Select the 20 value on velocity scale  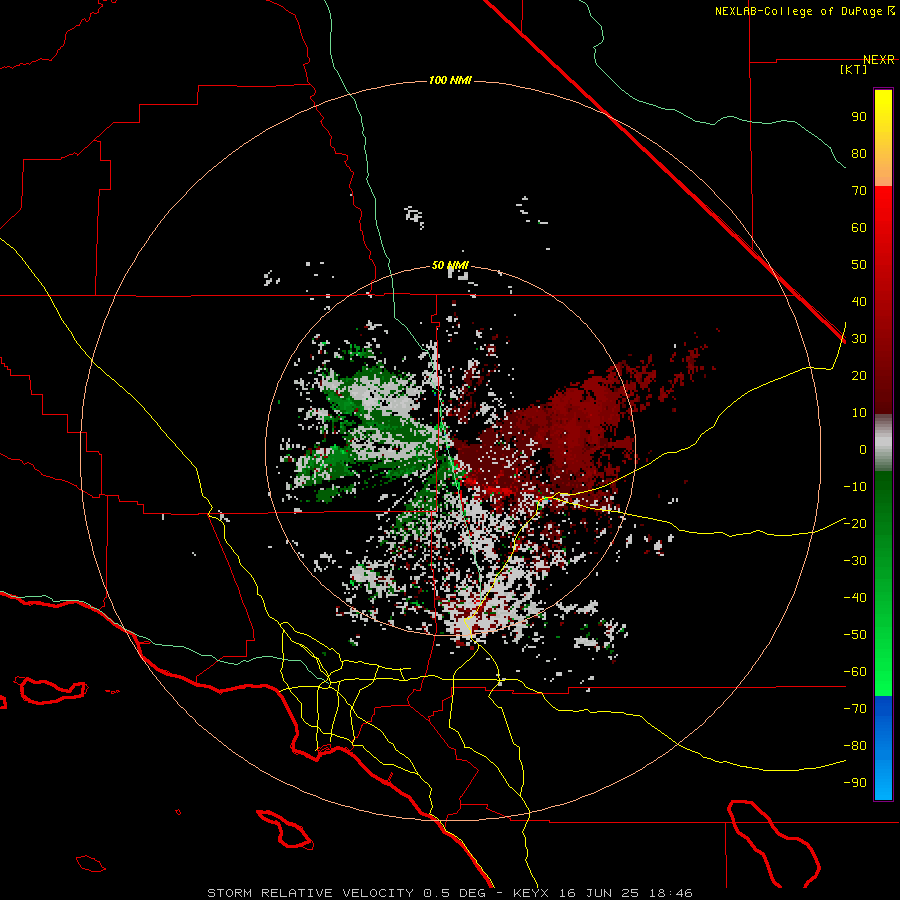859,376
